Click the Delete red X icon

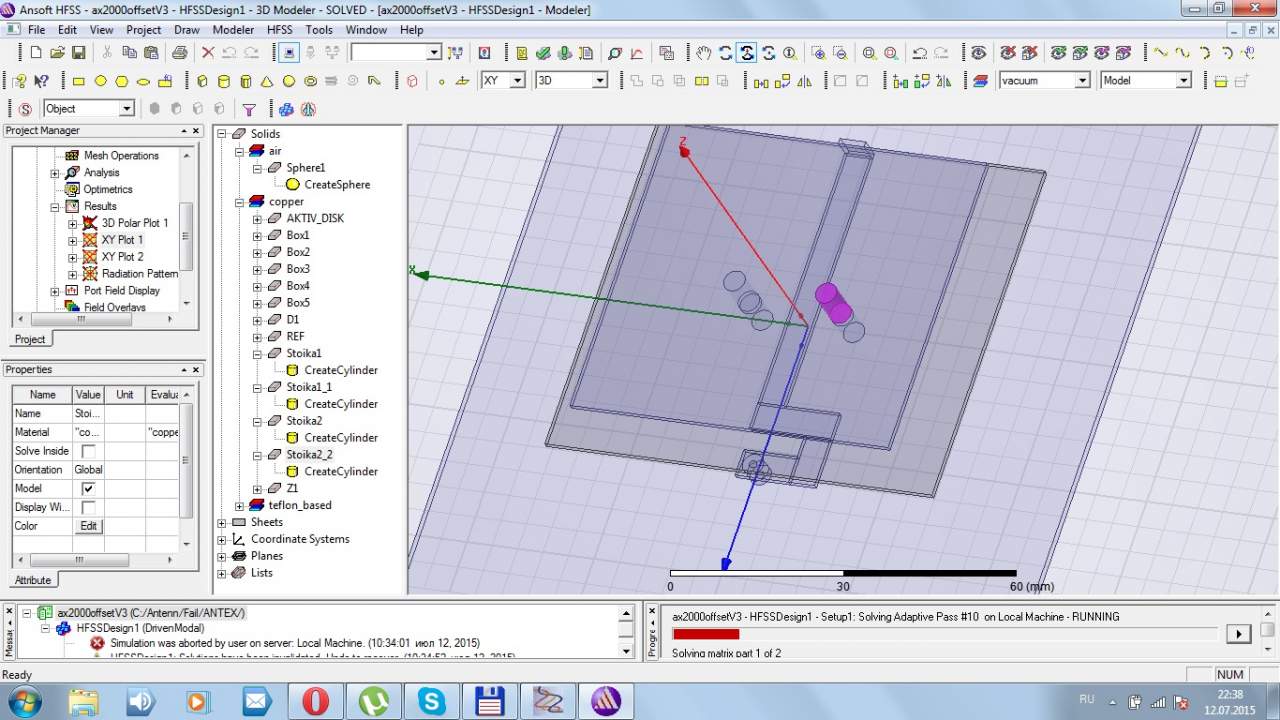tap(208, 53)
